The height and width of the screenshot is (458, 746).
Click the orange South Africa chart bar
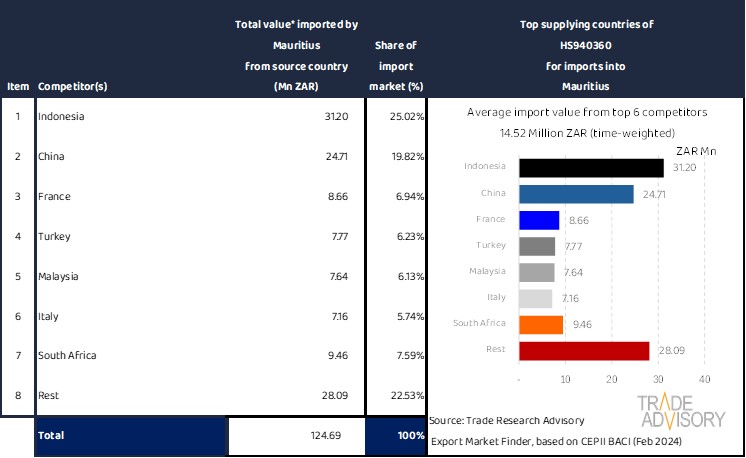pyautogui.click(x=541, y=324)
